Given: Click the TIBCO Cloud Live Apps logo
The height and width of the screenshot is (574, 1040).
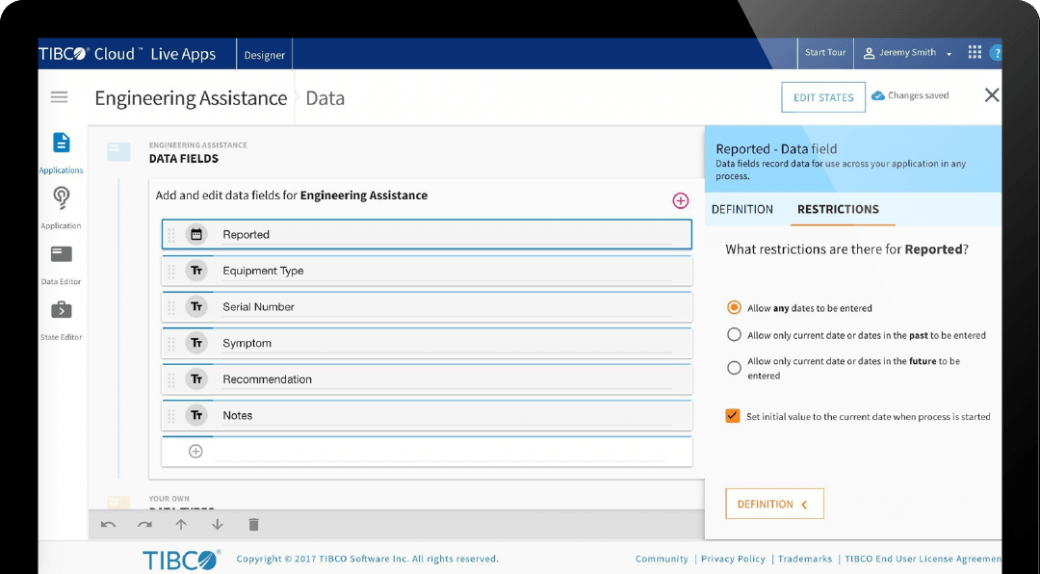Looking at the screenshot, I should tap(127, 54).
